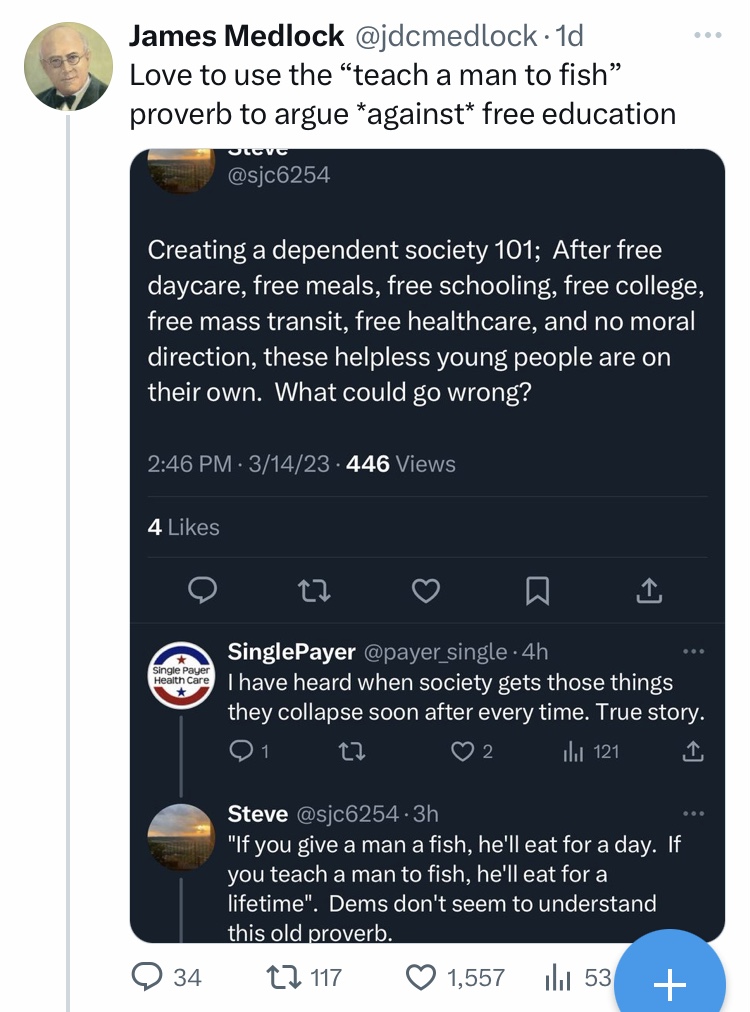750x1012 pixels.
Task: Tap the heart icon under 4 Likes
Action: pyautogui.click(x=426, y=590)
